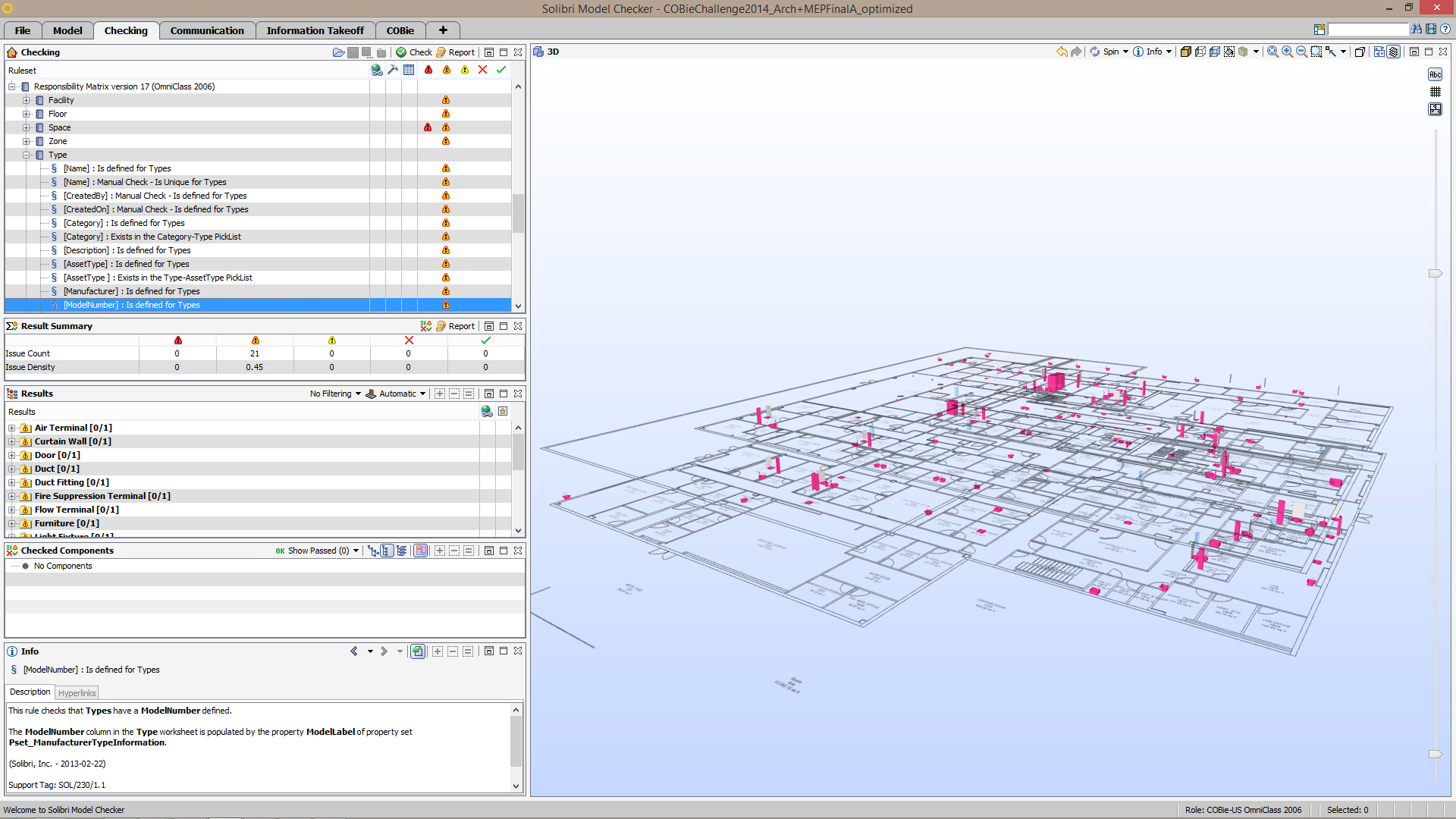This screenshot has height=819, width=1456.
Task: Click the search input field at top right
Action: pos(1367,30)
